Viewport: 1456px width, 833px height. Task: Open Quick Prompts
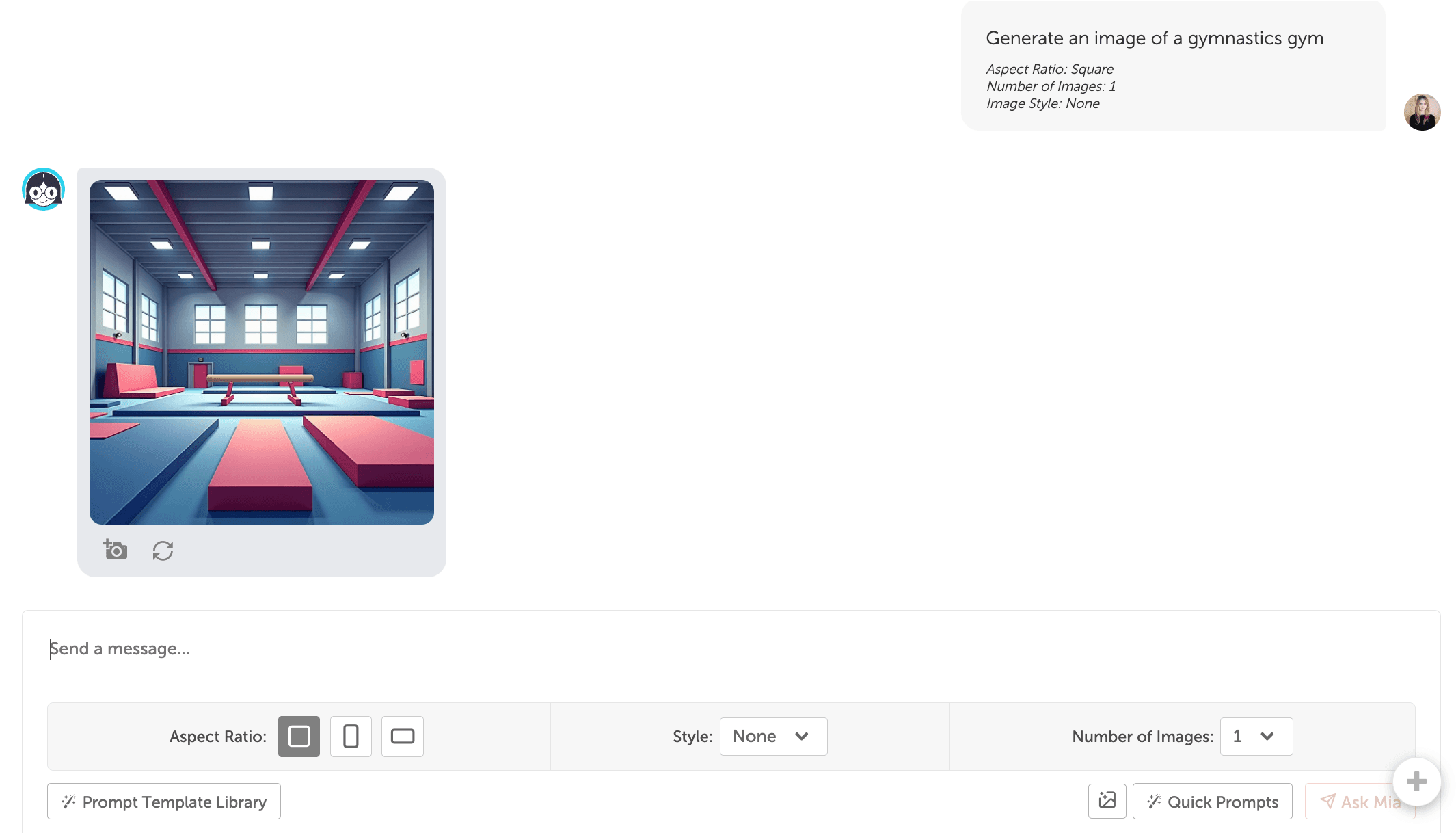(1212, 802)
